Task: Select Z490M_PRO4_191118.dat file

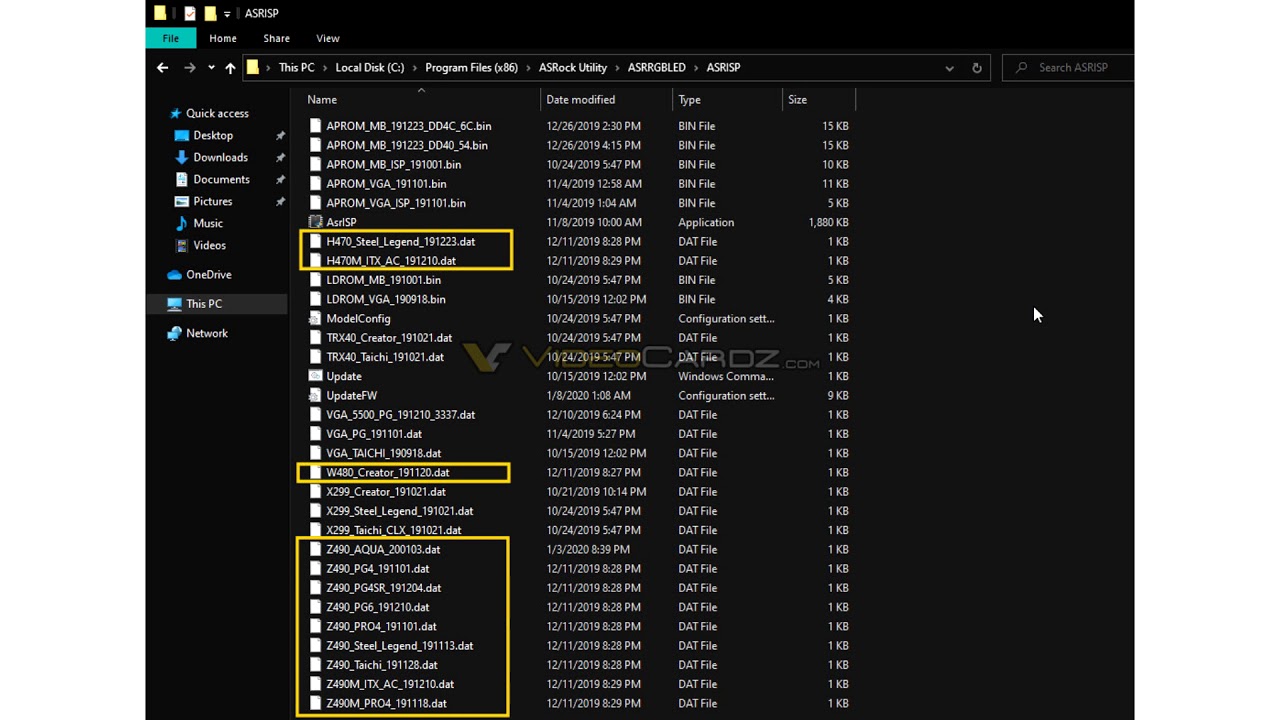Action: [x=386, y=703]
